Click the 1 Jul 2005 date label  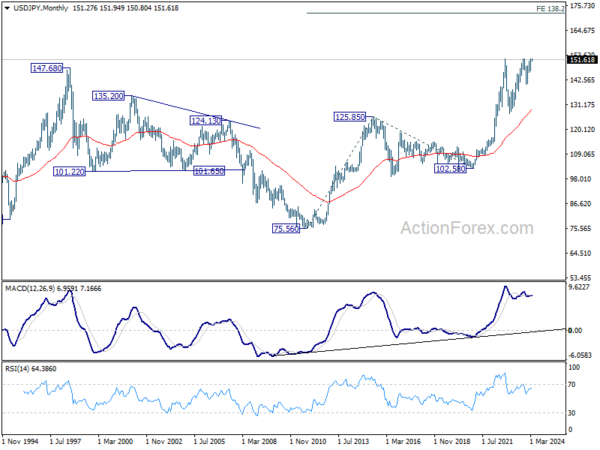coord(209,442)
